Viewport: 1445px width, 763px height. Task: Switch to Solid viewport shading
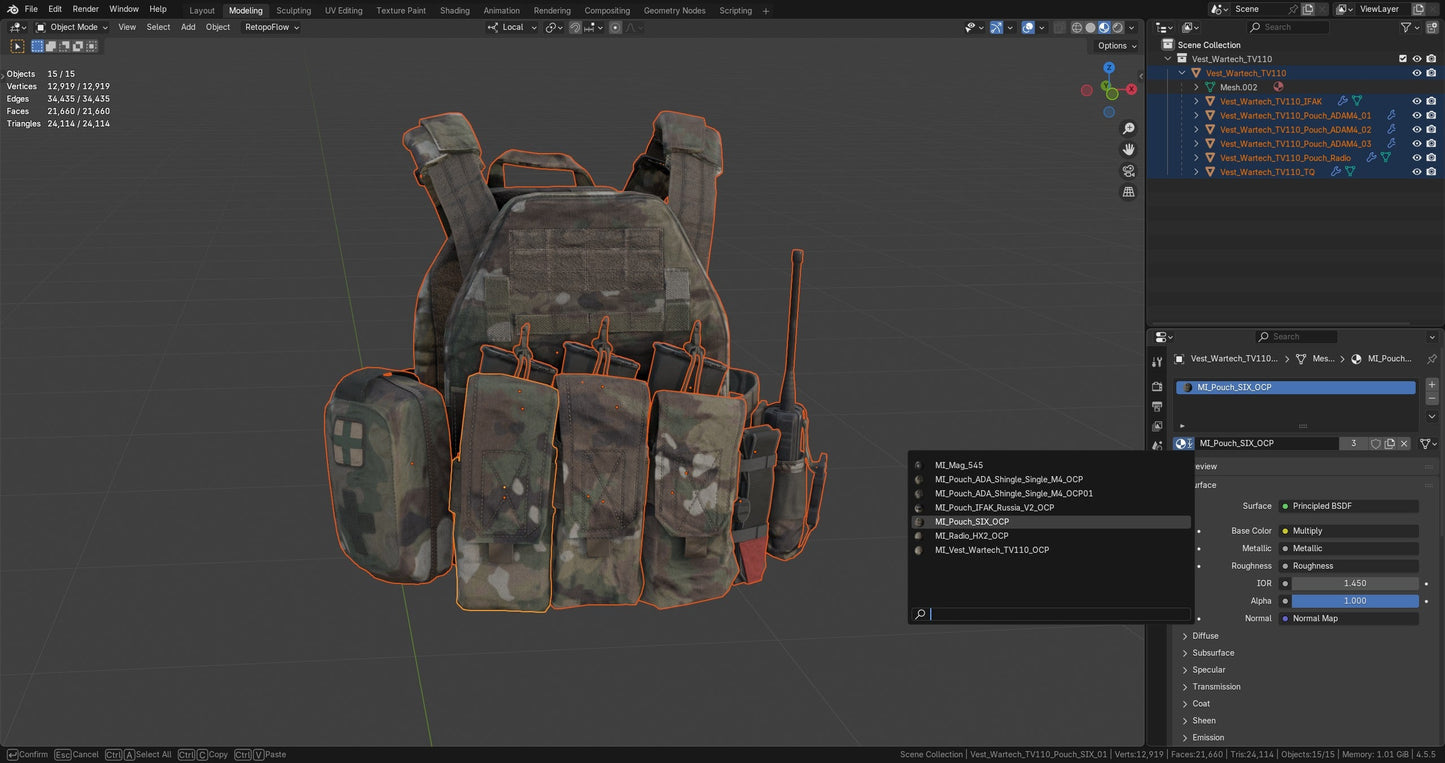click(1090, 27)
